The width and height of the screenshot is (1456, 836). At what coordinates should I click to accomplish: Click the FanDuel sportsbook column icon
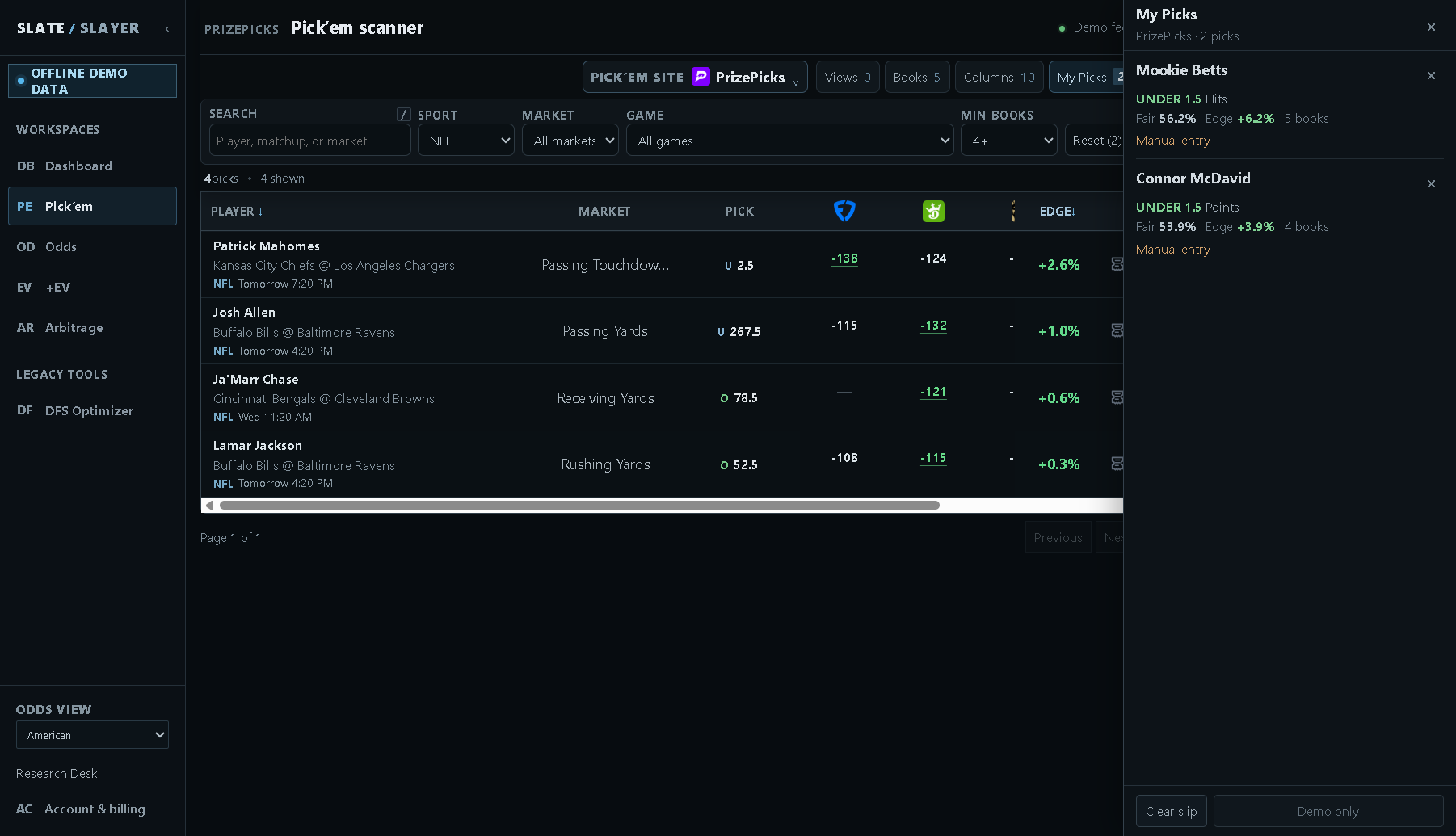(844, 211)
